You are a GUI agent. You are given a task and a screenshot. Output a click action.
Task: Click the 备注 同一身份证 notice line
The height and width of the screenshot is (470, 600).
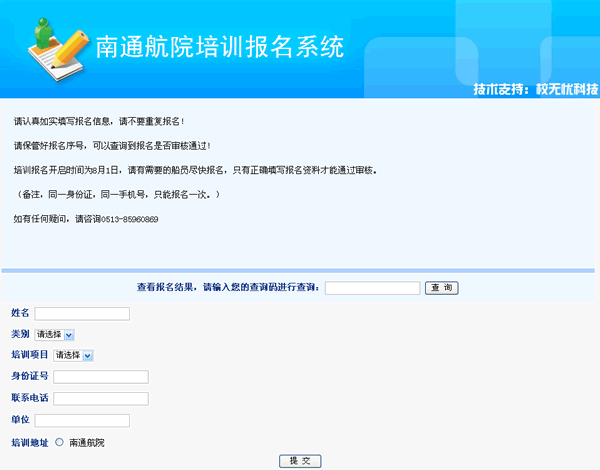(118, 195)
